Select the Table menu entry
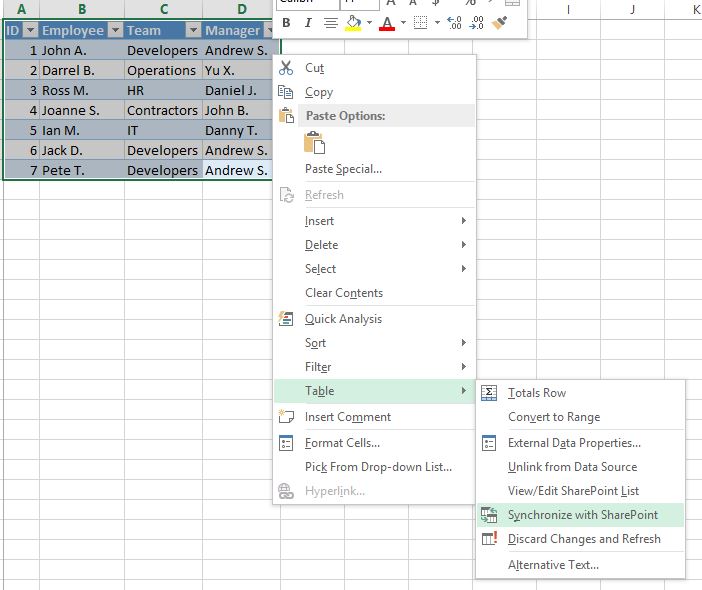The height and width of the screenshot is (590, 702). click(x=374, y=391)
